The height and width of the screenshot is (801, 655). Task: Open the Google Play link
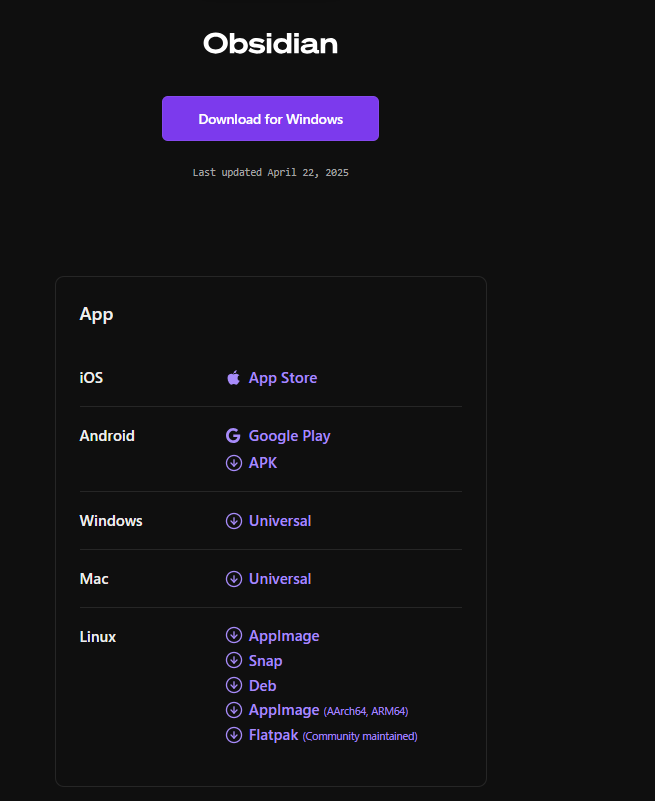[289, 436]
